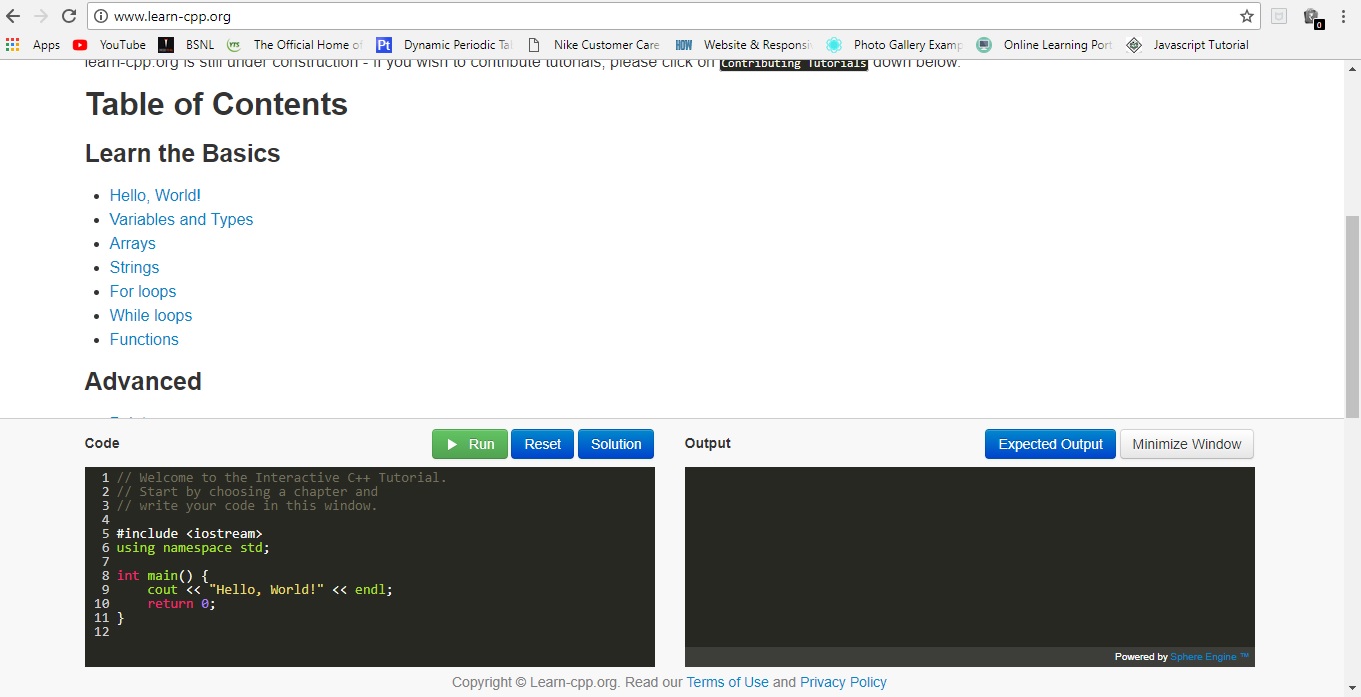The image size is (1361, 697).
Task: Open the Hello, World! tutorial link
Action: 154,195
